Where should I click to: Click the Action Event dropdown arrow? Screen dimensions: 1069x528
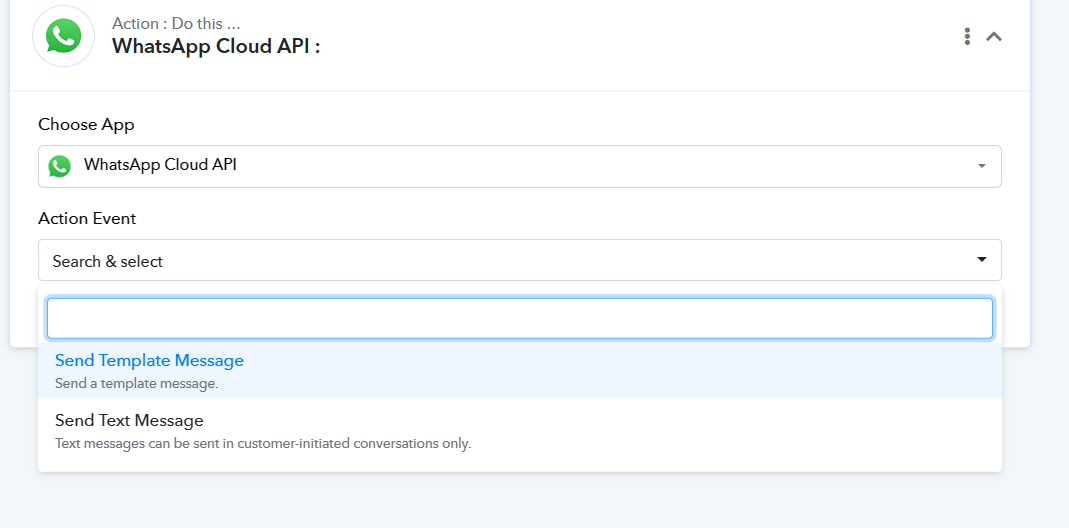pos(982,259)
